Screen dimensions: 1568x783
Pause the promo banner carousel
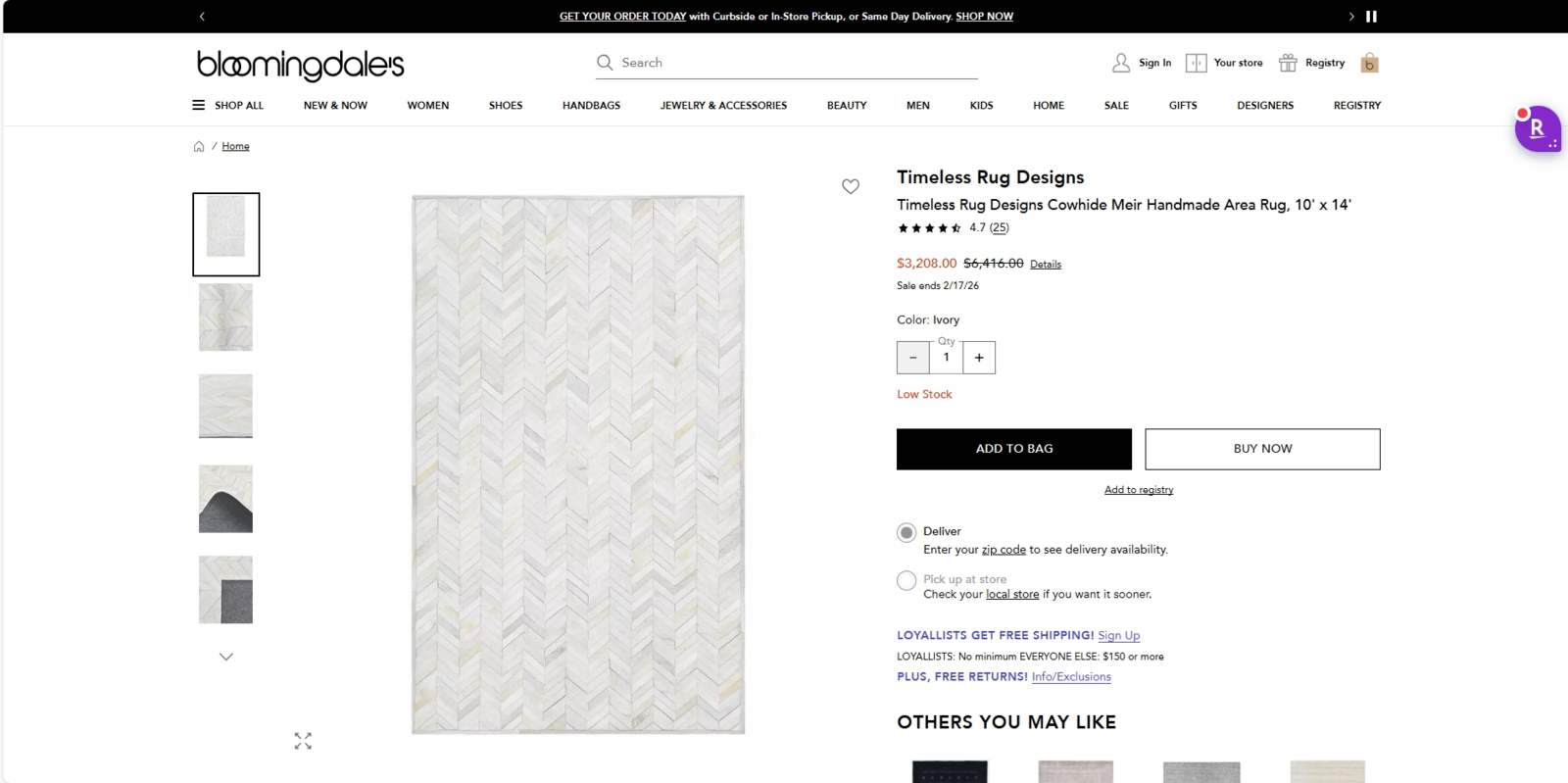(1371, 17)
